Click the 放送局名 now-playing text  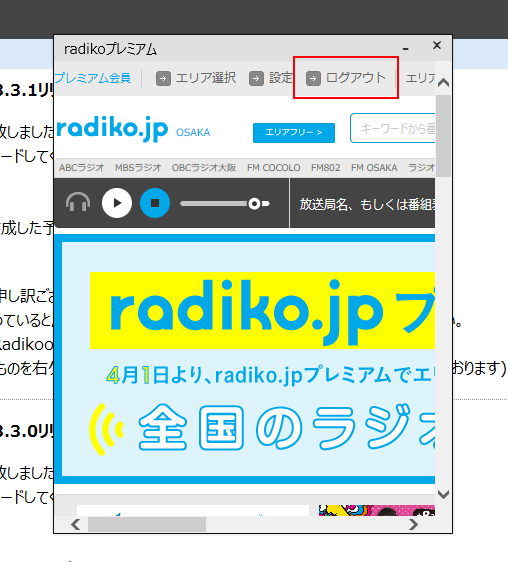coord(367,204)
